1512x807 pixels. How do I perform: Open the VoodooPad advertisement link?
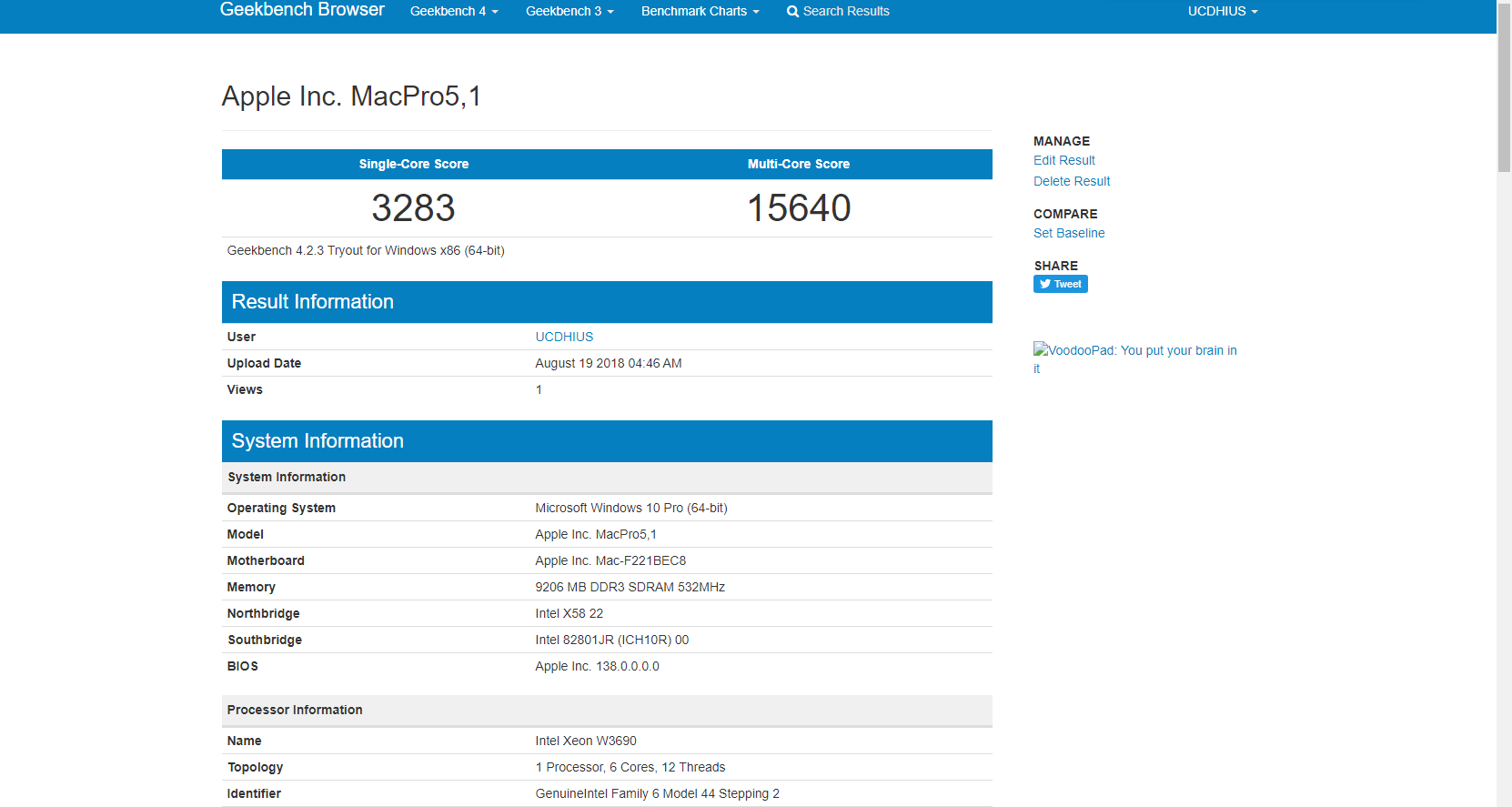click(1134, 358)
